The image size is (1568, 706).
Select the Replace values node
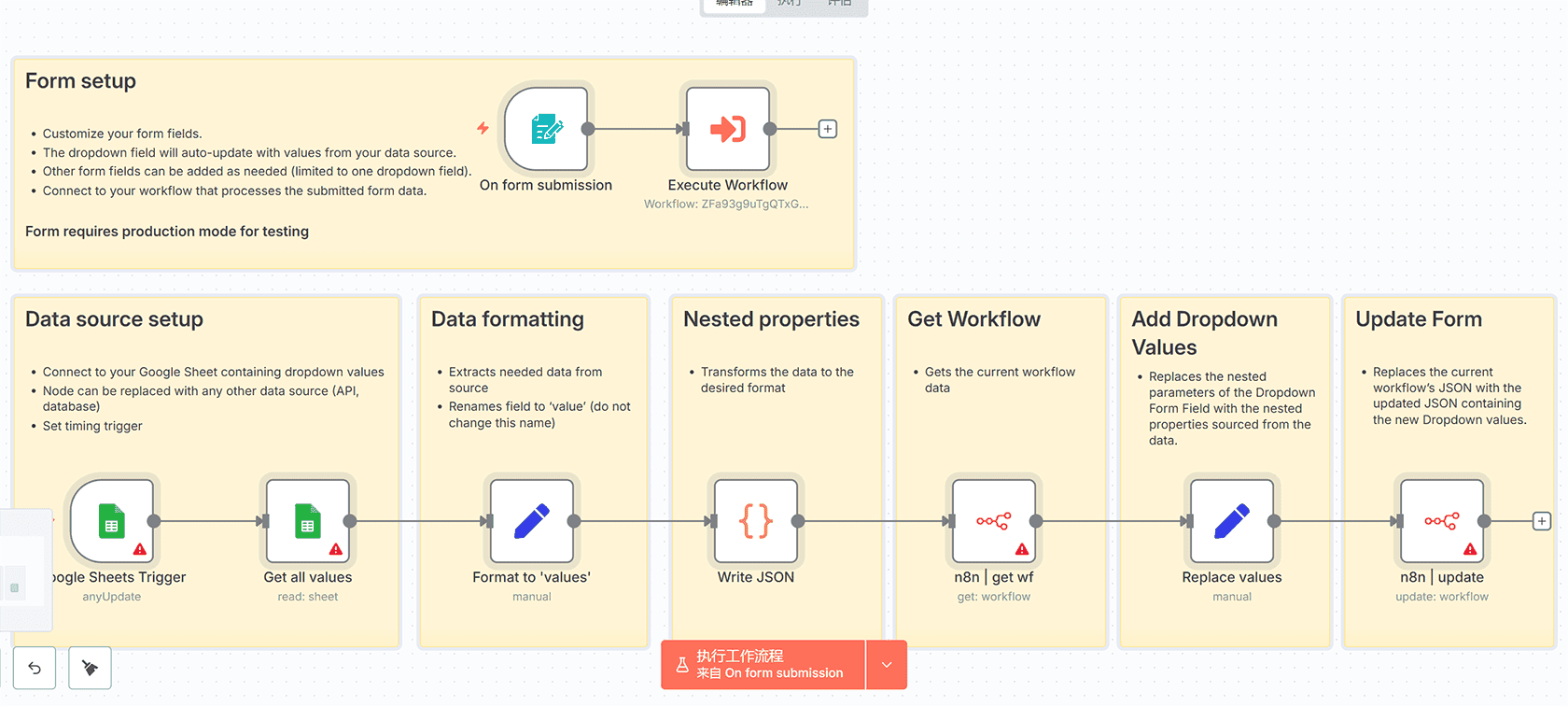1231,521
